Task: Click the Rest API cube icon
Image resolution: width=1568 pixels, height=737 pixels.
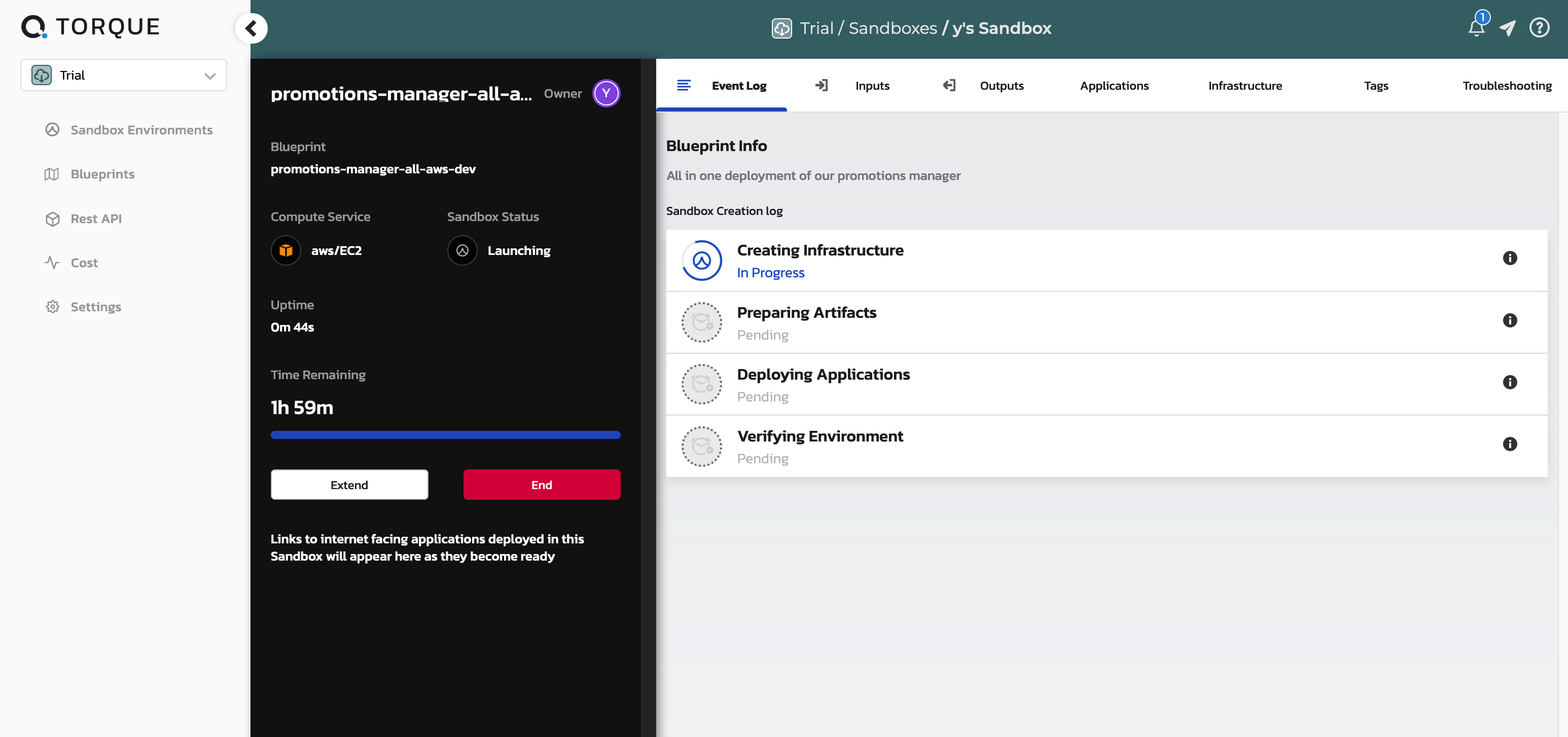Action: pyautogui.click(x=52, y=218)
